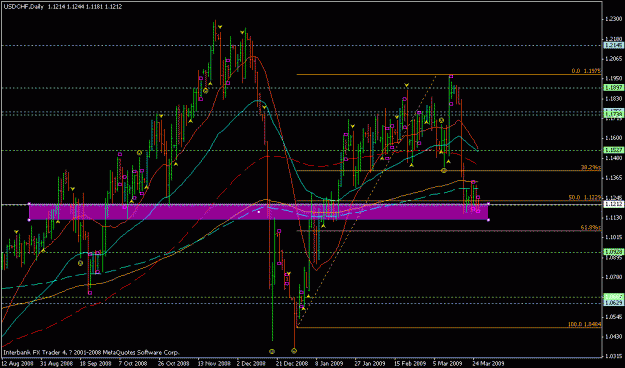The width and height of the screenshot is (625, 368).
Task: Click the 8 Jan 2009 date label
Action: pyautogui.click(x=329, y=364)
